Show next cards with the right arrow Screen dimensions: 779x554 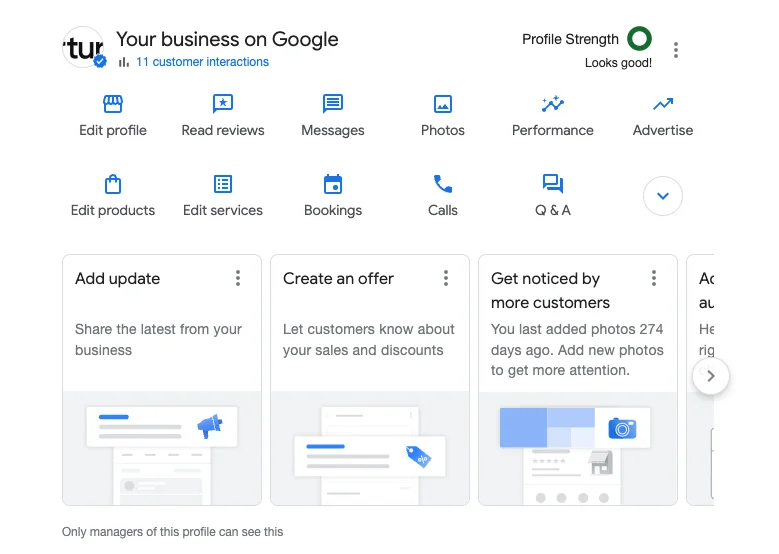pyautogui.click(x=711, y=376)
